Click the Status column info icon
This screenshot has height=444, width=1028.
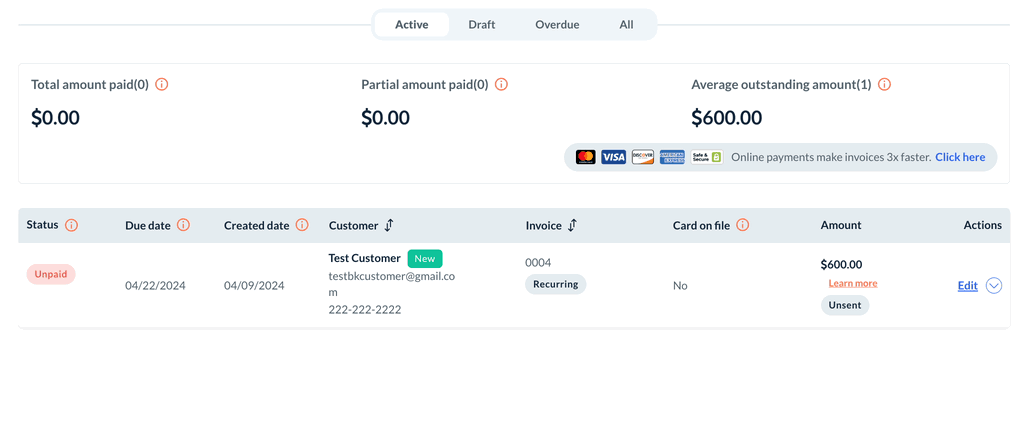(x=72, y=225)
